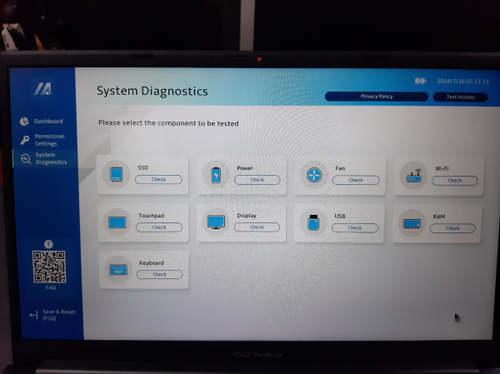Click the Touchpad icon
The image size is (500, 374).
[117, 222]
